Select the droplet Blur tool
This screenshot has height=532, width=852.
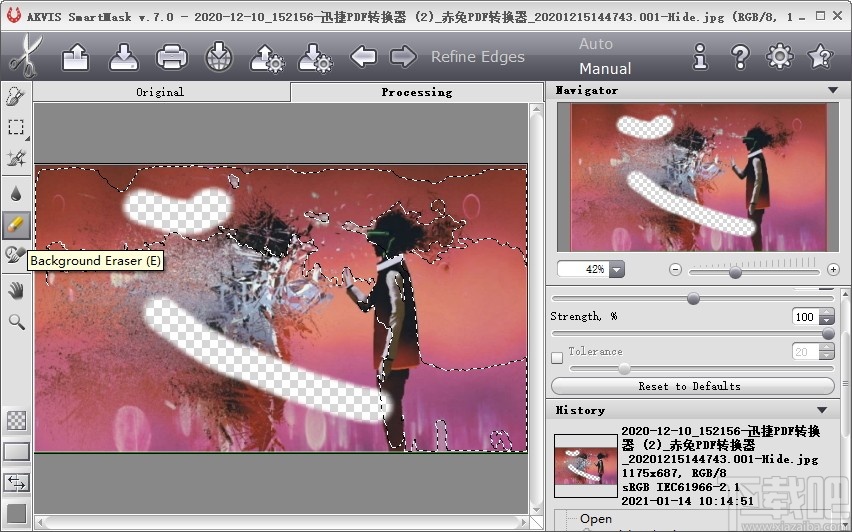click(16, 193)
